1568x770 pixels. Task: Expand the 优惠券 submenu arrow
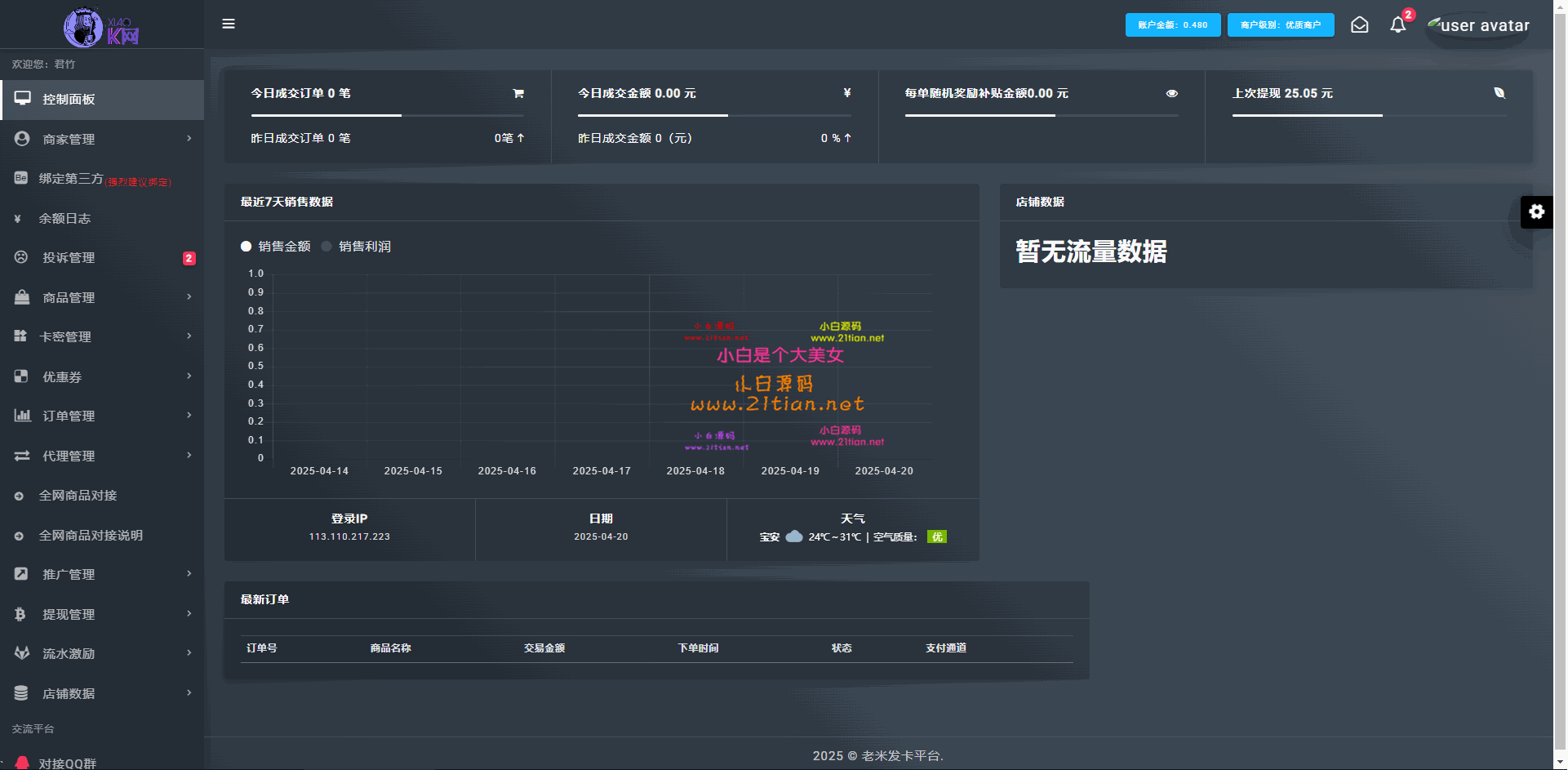[189, 376]
